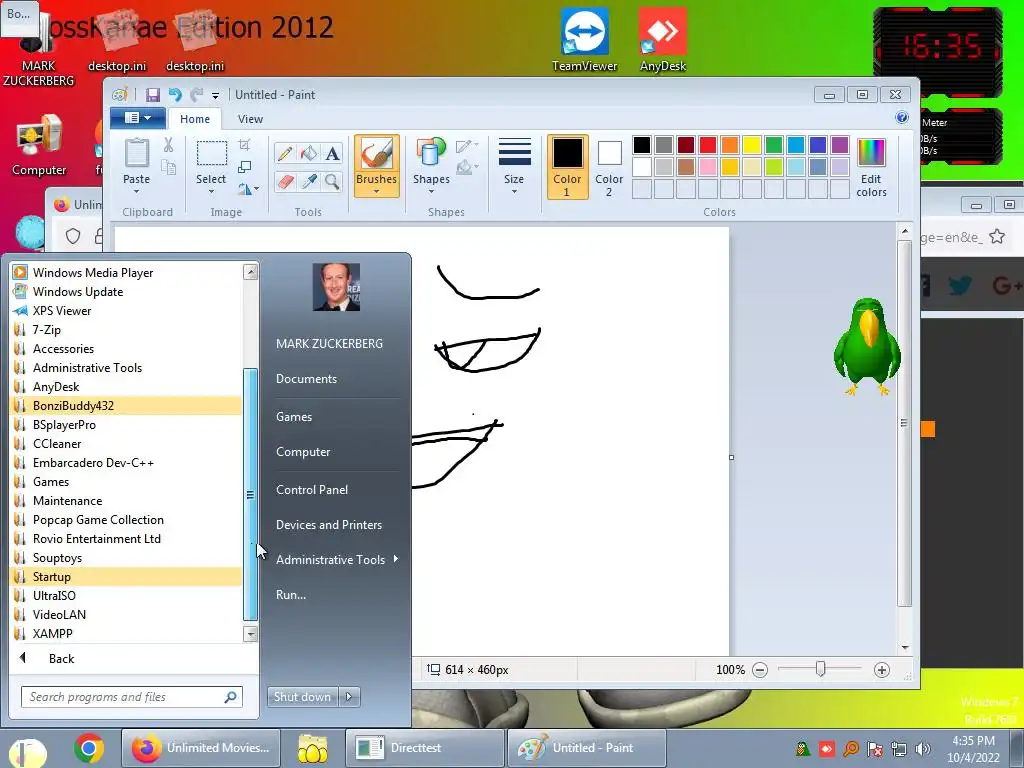The image size is (1024, 768).
Task: Click the Paste clipboard icon
Action: (136, 154)
